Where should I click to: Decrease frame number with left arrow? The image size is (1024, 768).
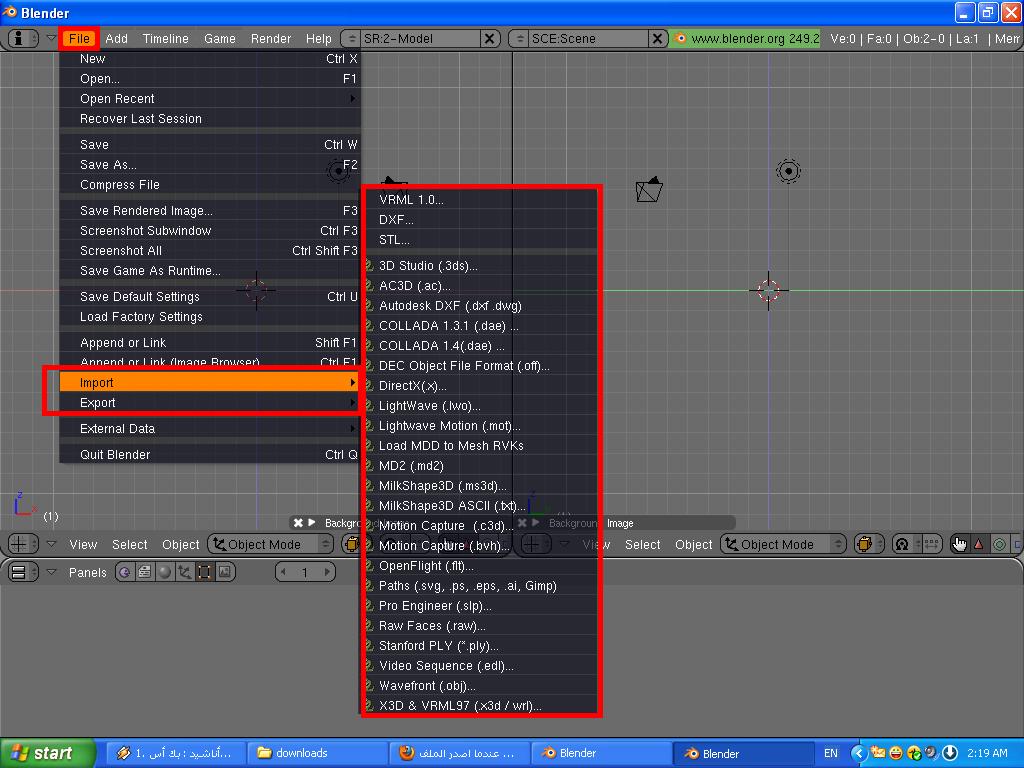coord(283,573)
